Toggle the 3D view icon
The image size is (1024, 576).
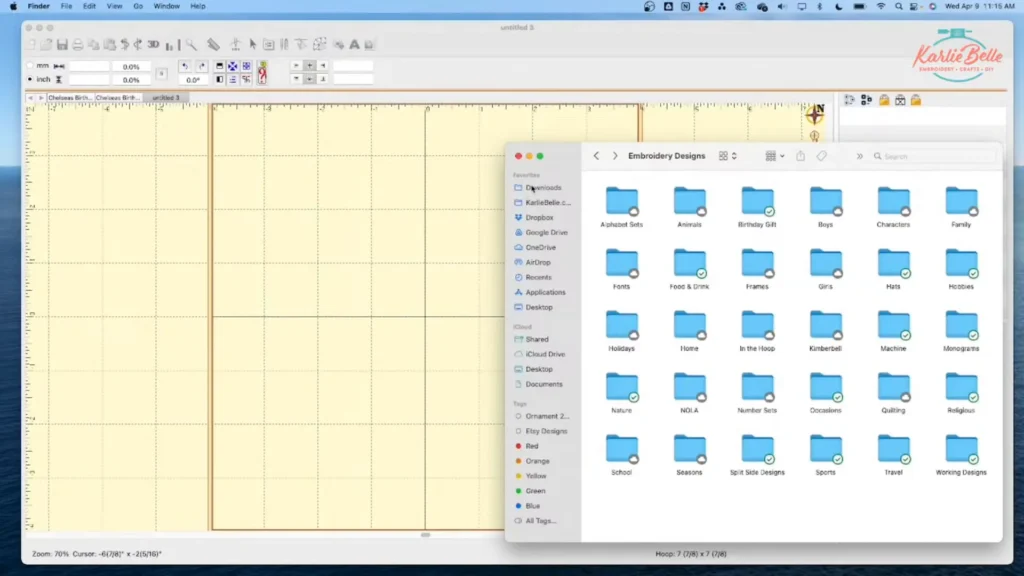coord(153,44)
